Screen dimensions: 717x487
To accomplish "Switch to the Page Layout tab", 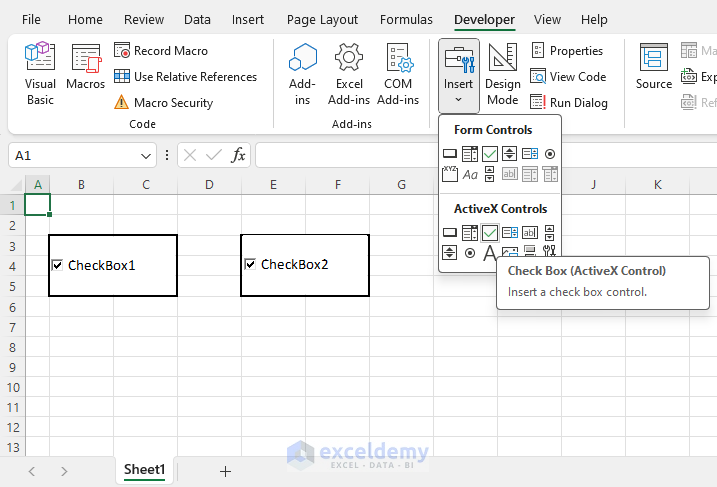I will pos(322,20).
